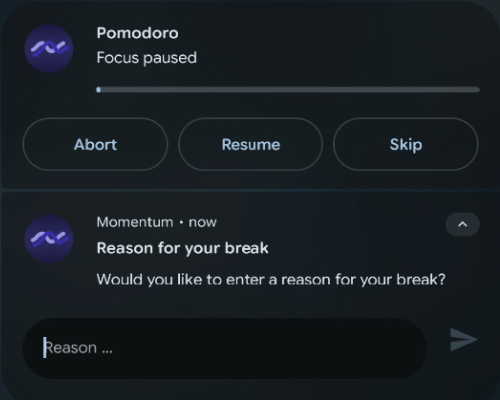Tap the Pomodoro notification app icon
The height and width of the screenshot is (400, 500).
(49, 49)
